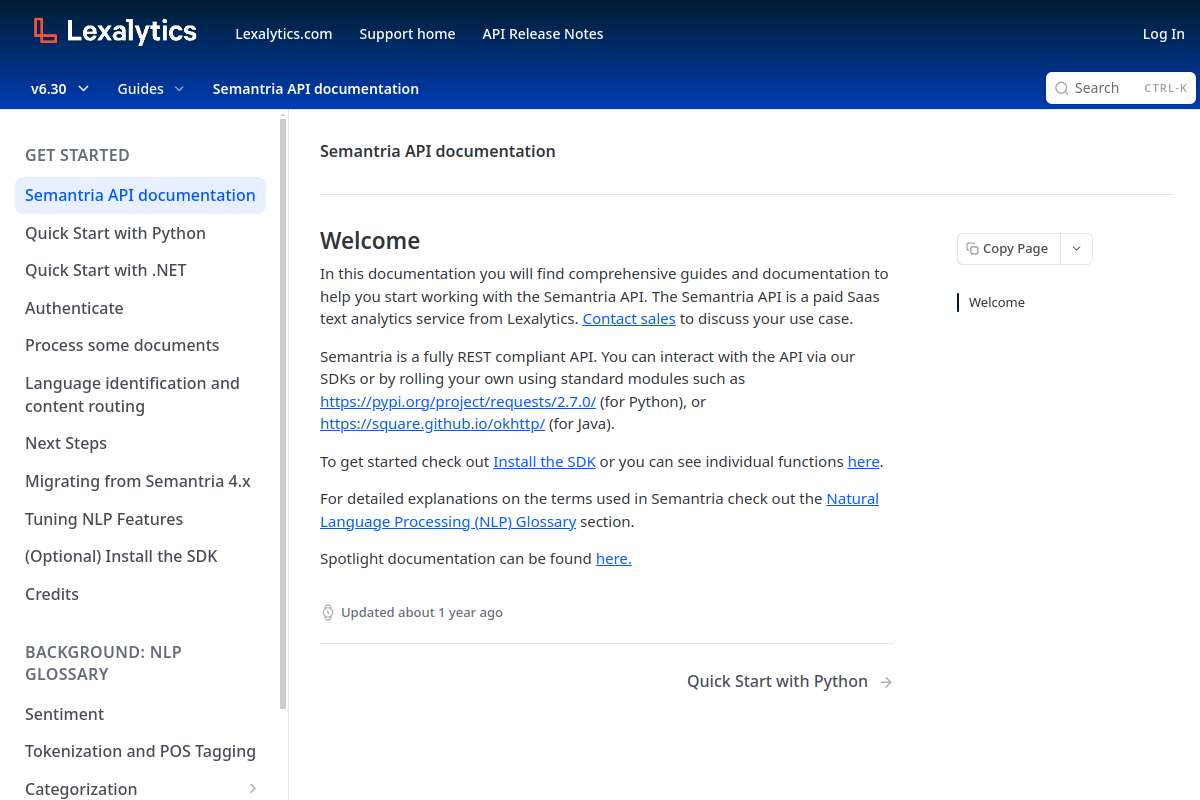Click arrow icon next to Quick Start with Python
The height and width of the screenshot is (800, 1200).
(x=886, y=682)
